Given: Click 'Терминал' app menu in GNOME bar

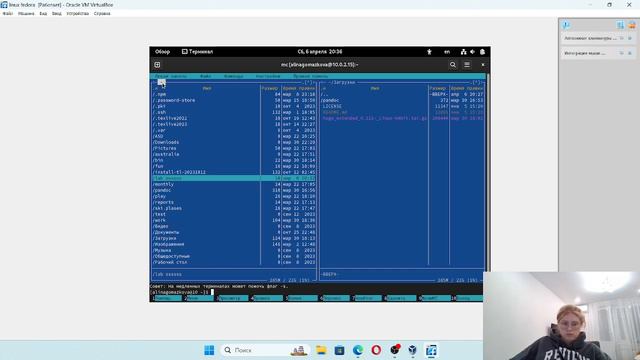Looking at the screenshot, I should click(198, 52).
